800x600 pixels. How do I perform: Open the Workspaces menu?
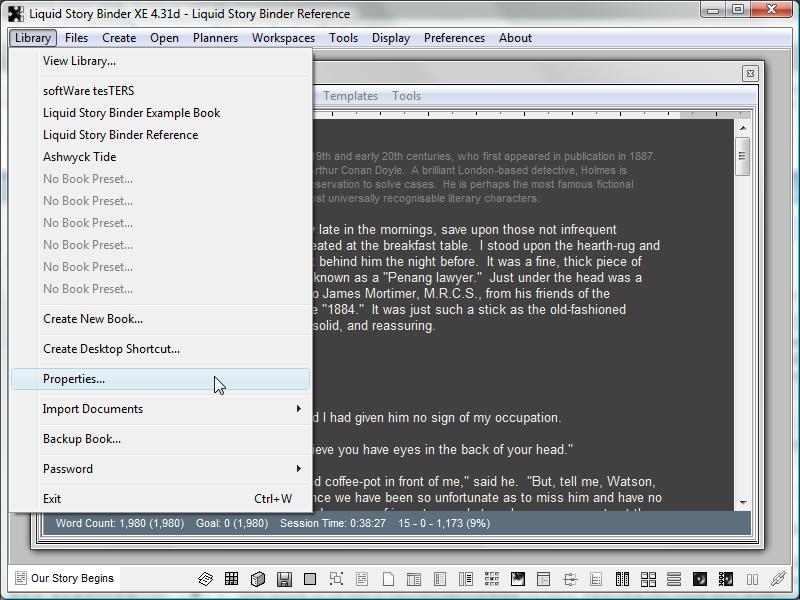(283, 38)
